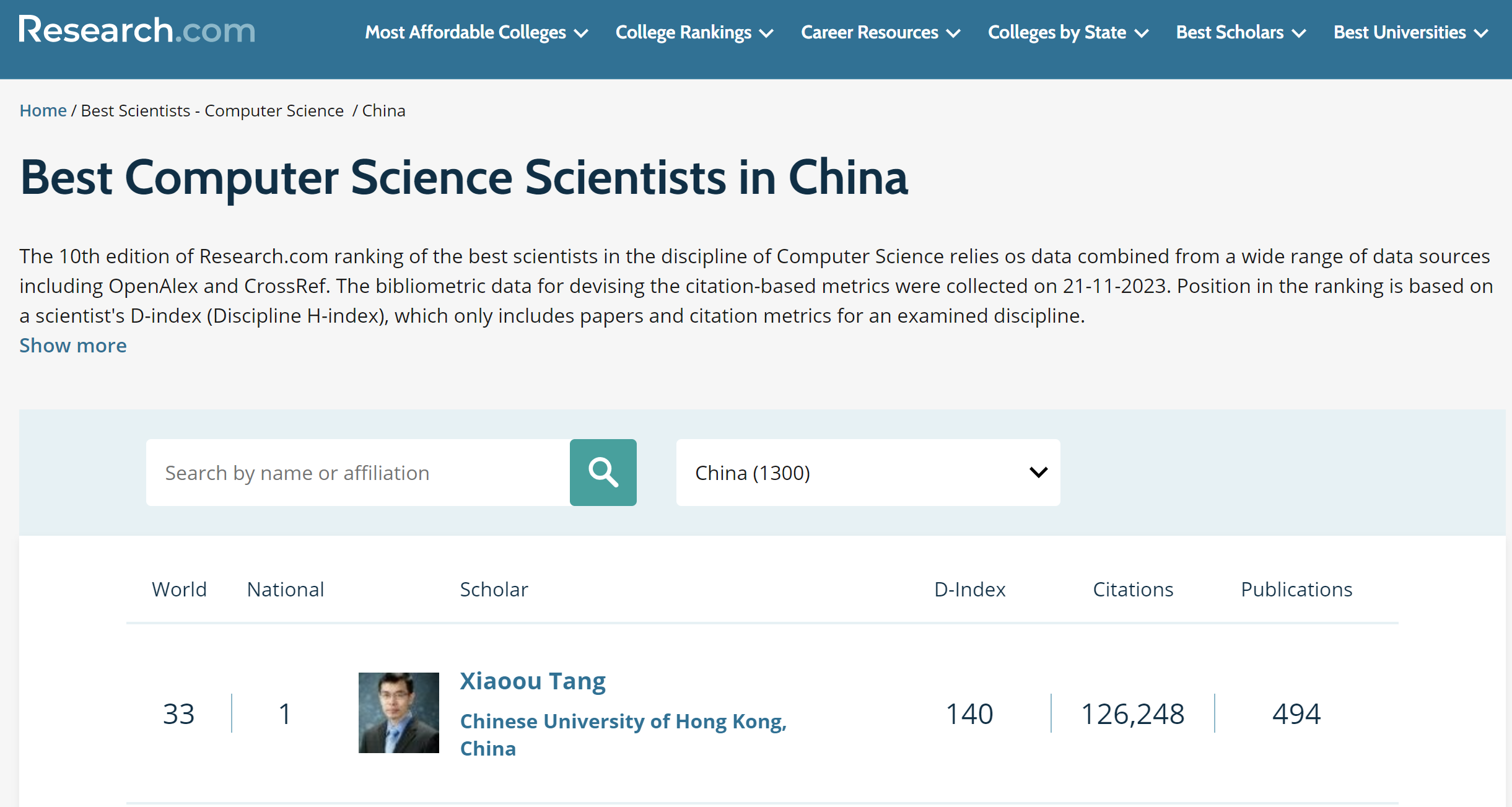Open the College Rankings menu

point(694,32)
